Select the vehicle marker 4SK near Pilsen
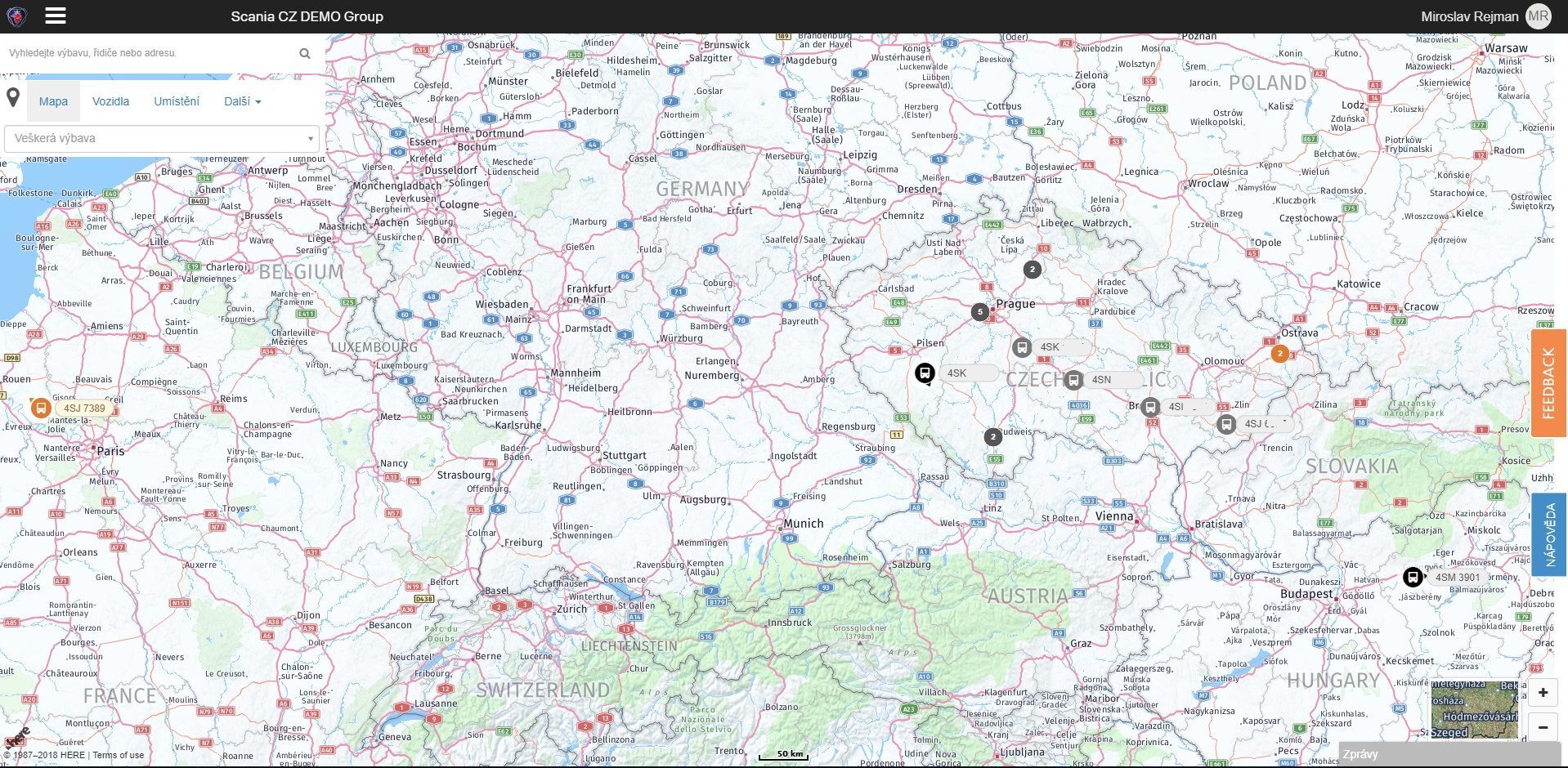This screenshot has width=1568, height=768. click(925, 373)
